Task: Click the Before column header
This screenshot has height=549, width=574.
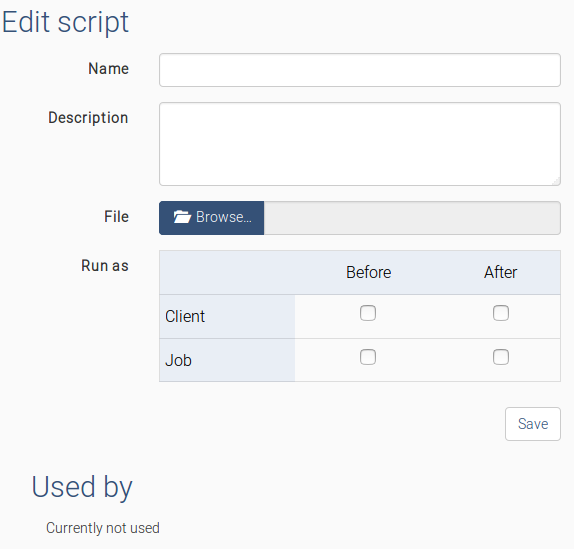Action: 369,272
